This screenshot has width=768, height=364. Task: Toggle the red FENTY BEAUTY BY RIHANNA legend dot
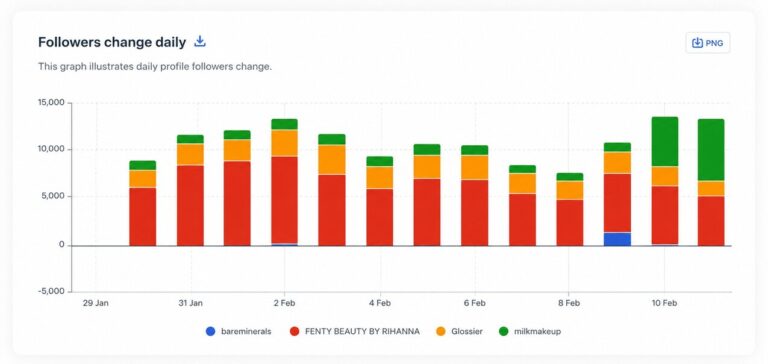(294, 332)
